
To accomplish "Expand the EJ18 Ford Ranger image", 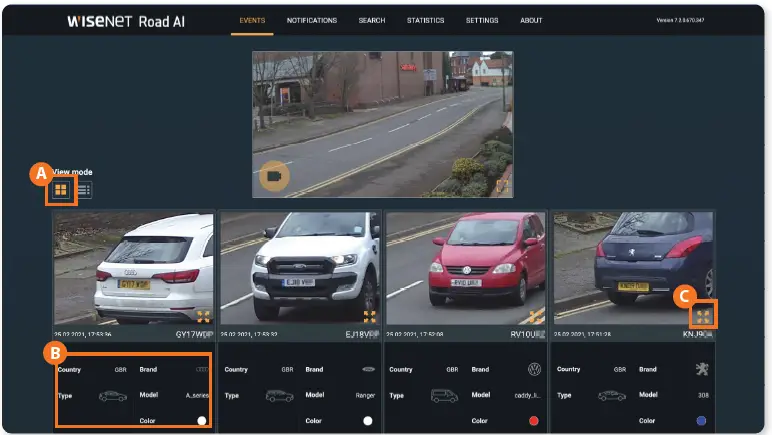I will click(x=369, y=316).
